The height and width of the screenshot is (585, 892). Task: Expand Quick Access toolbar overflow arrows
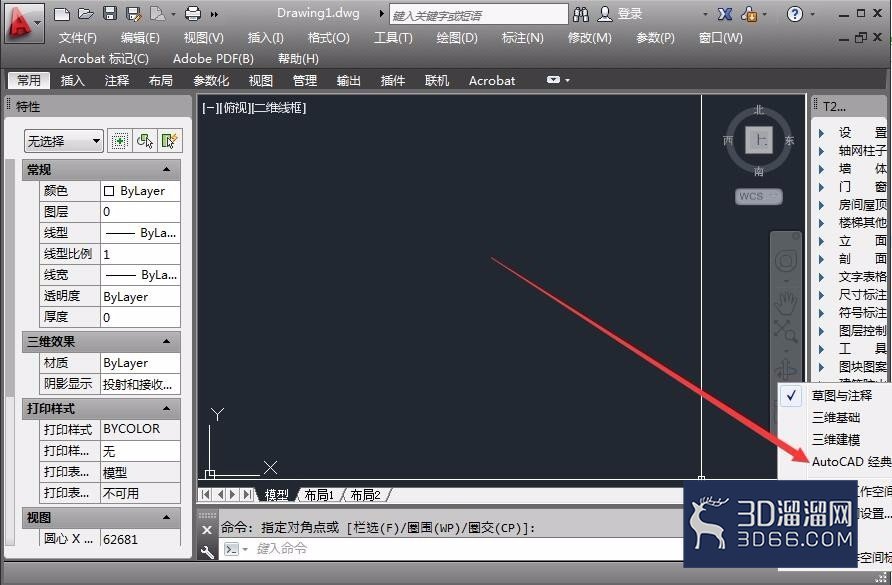(214, 14)
